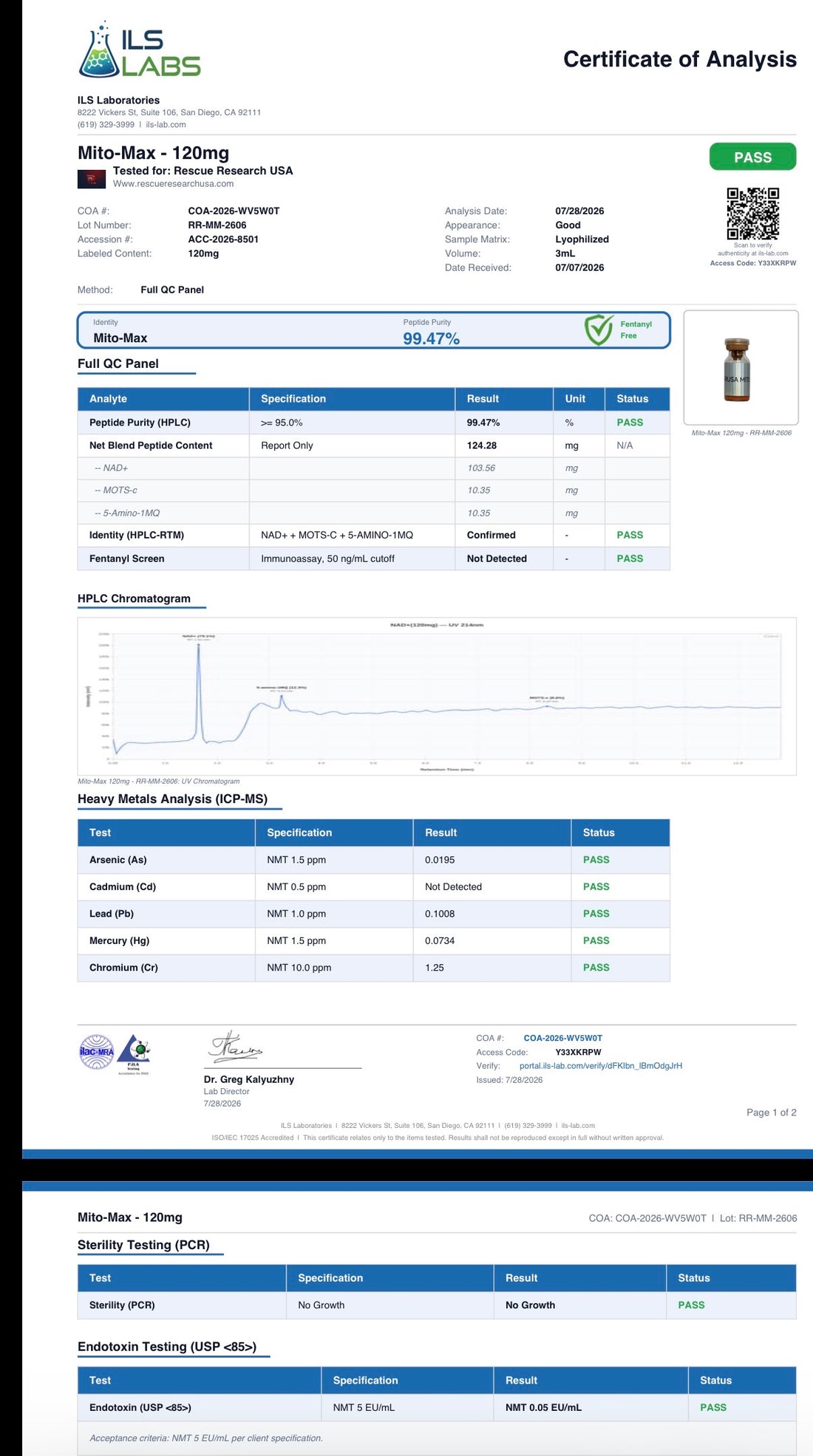
Task: Click the green PASS badge
Action: point(752,157)
